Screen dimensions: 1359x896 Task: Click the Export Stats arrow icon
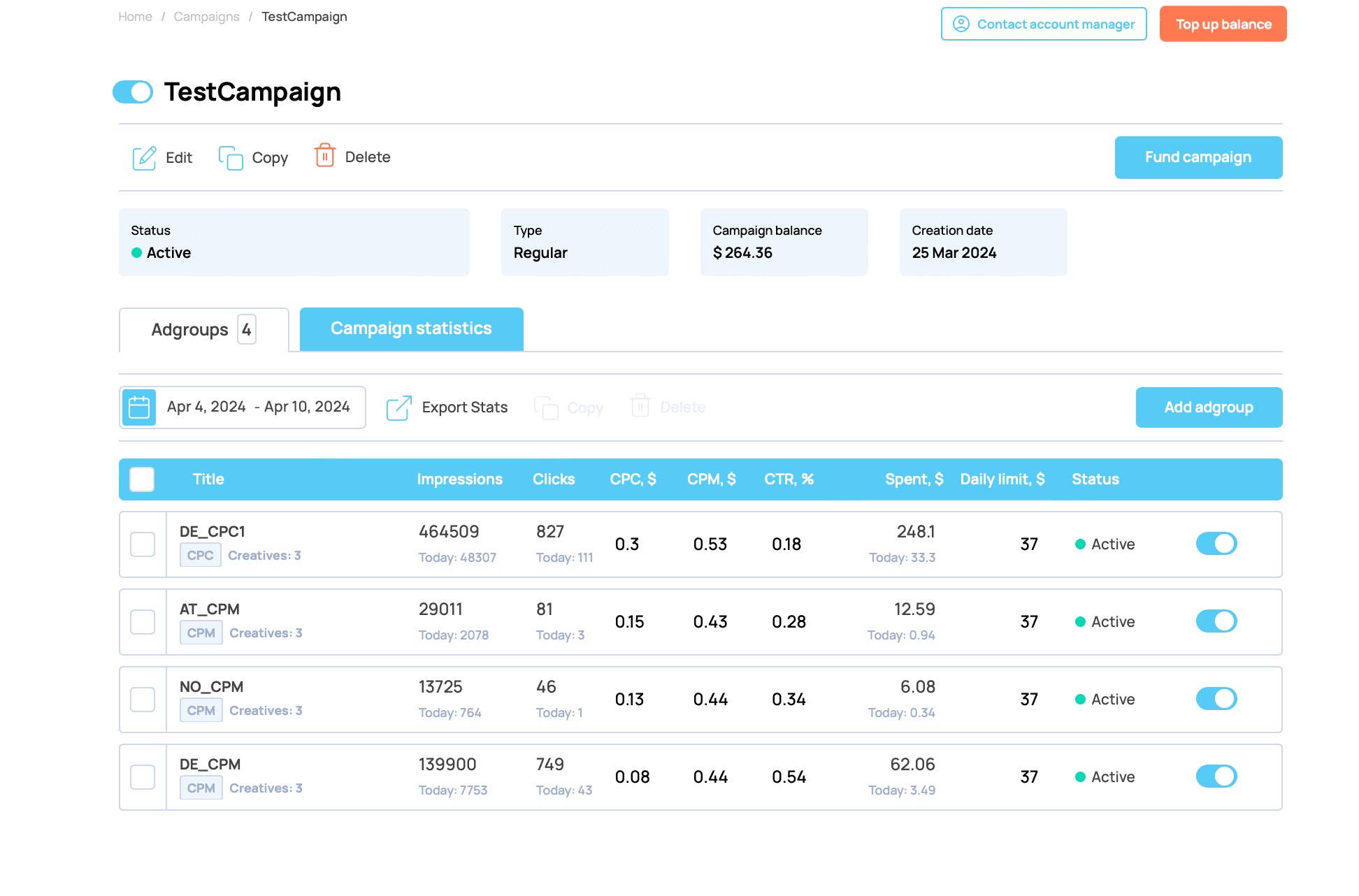pyautogui.click(x=398, y=407)
